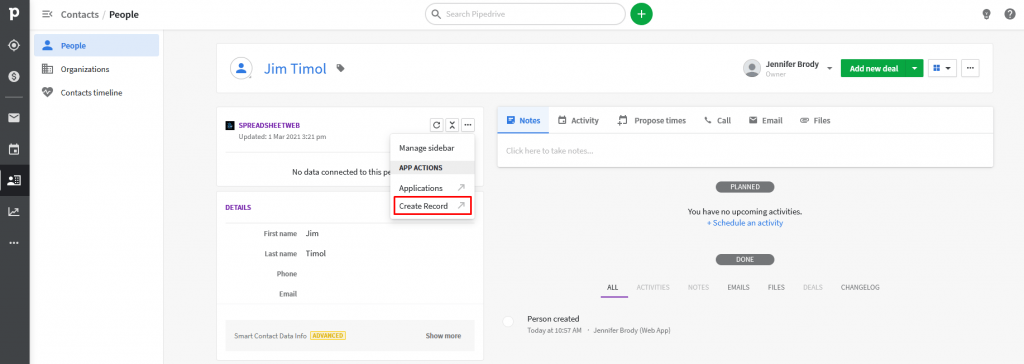Screen dimensions: 1024x364
Task: Switch to the Activity tab
Action: pyautogui.click(x=578, y=120)
